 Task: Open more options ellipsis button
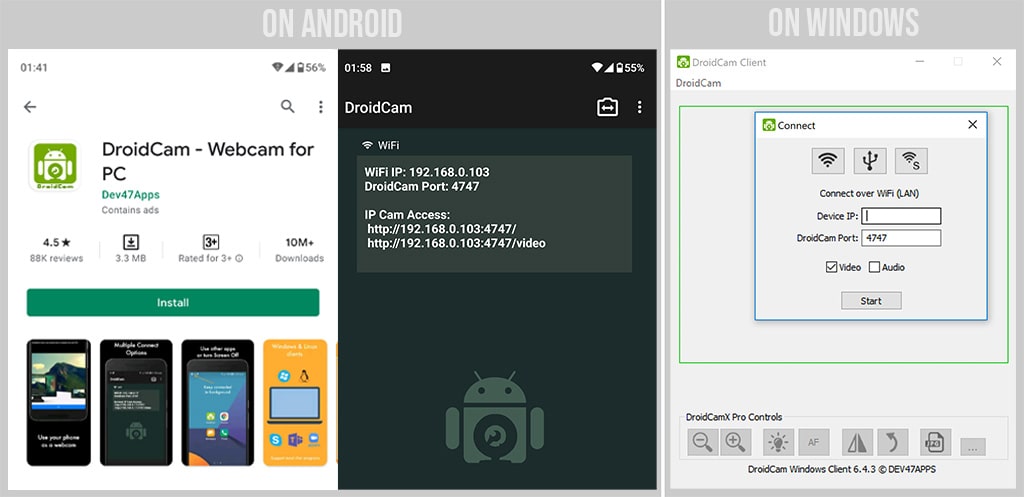[x=973, y=447]
